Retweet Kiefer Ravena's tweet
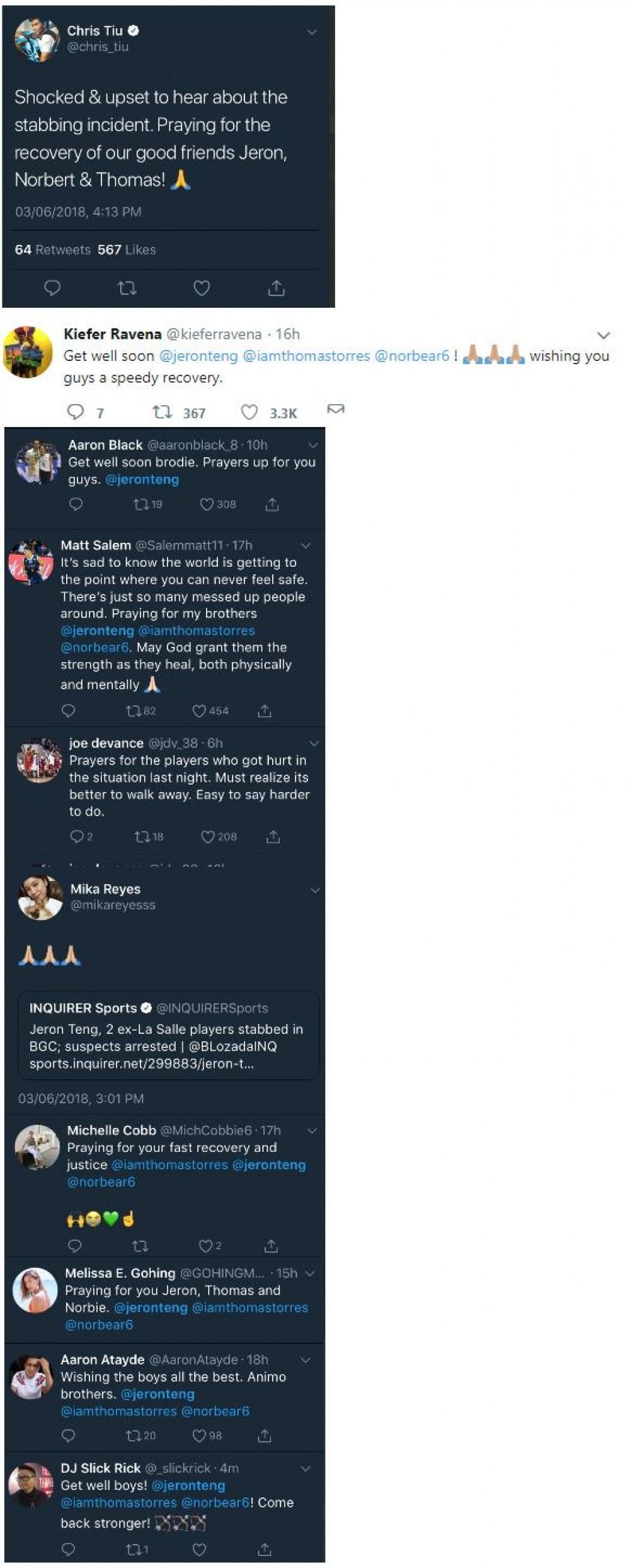The width and height of the screenshot is (630, 1568). pos(163,412)
